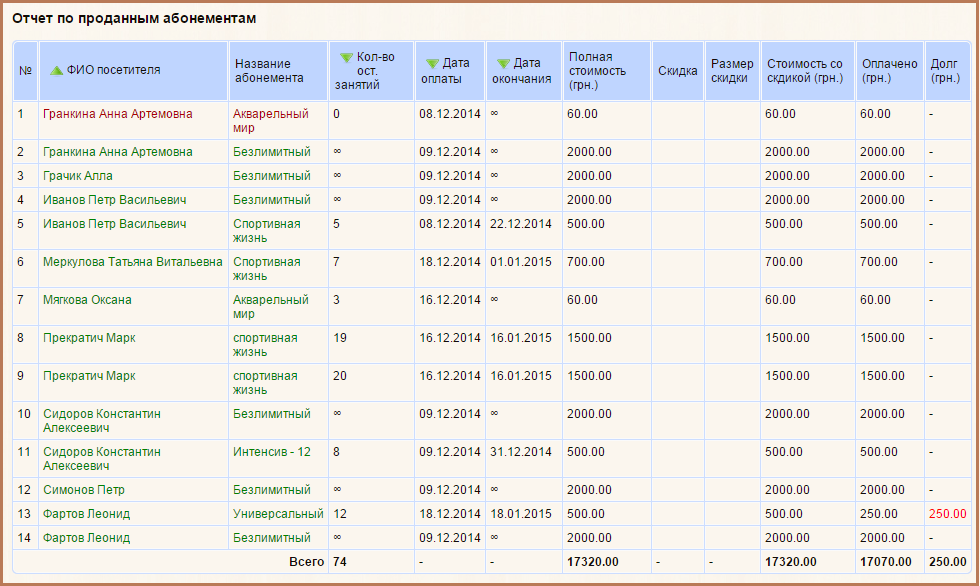Click the sort arrow in Дата окончания header
The image size is (980, 586).
pos(503,64)
